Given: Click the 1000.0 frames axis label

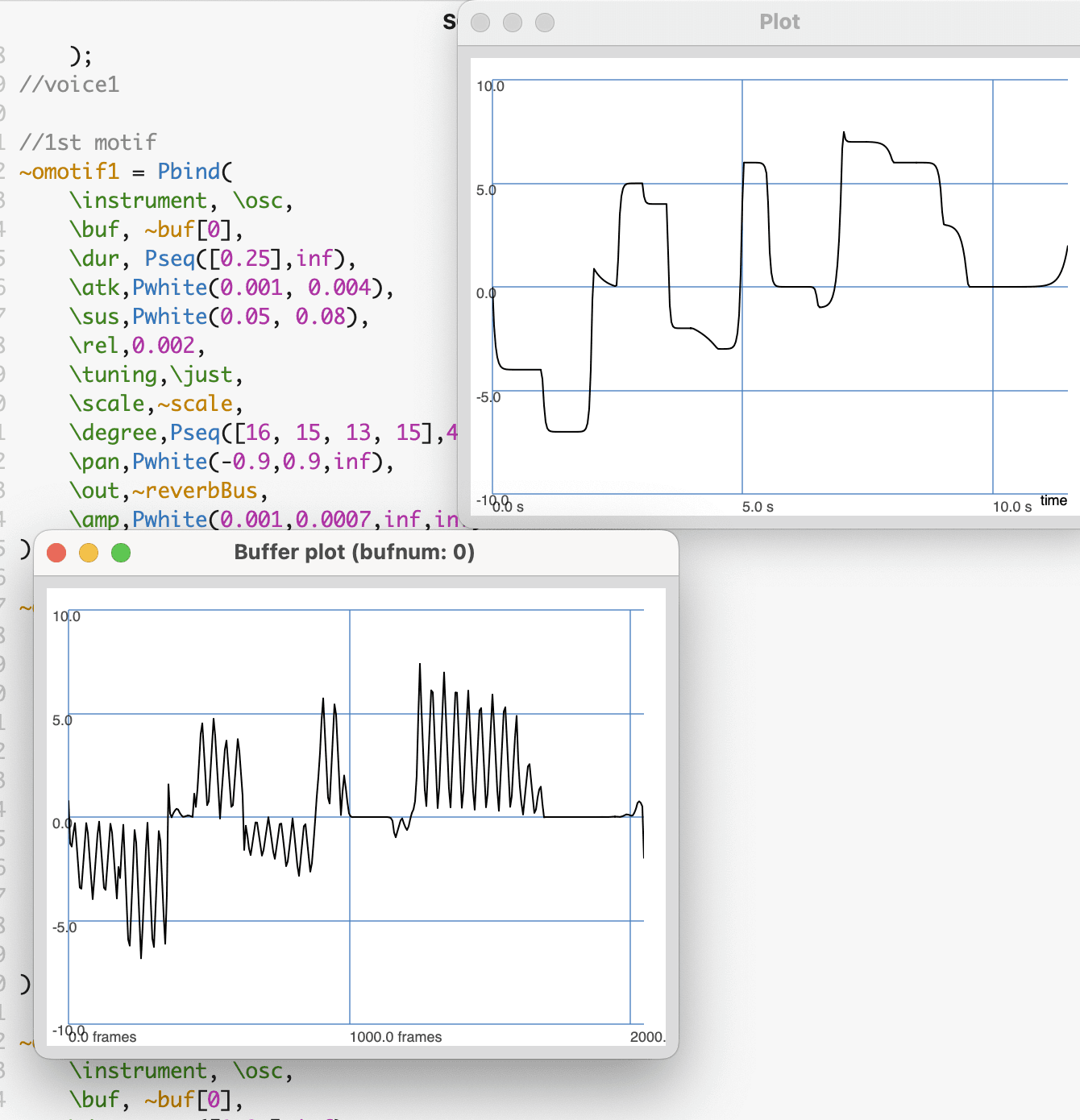Looking at the screenshot, I should click(396, 1037).
